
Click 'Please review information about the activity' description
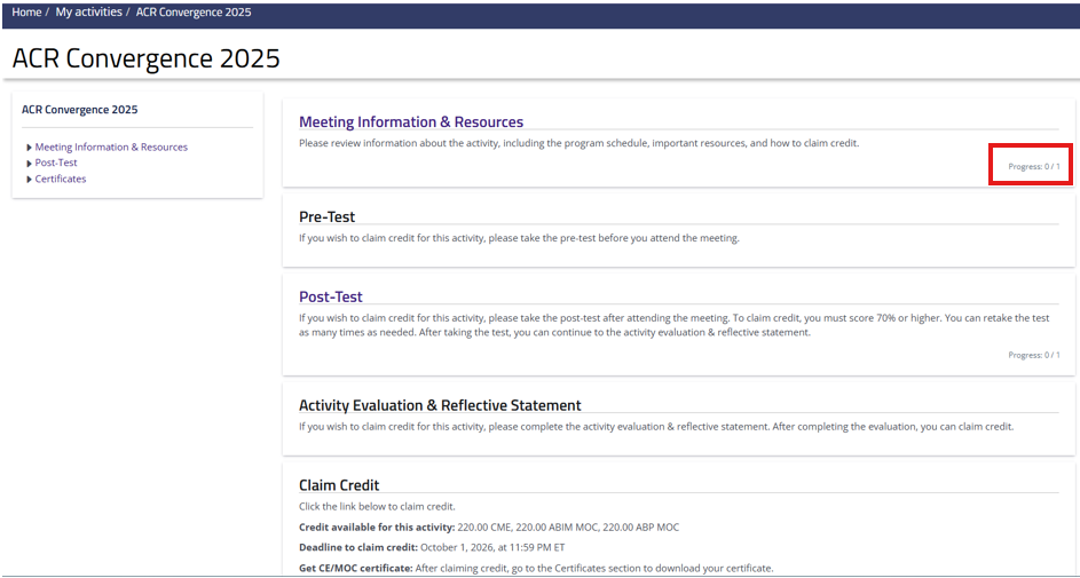point(579,144)
